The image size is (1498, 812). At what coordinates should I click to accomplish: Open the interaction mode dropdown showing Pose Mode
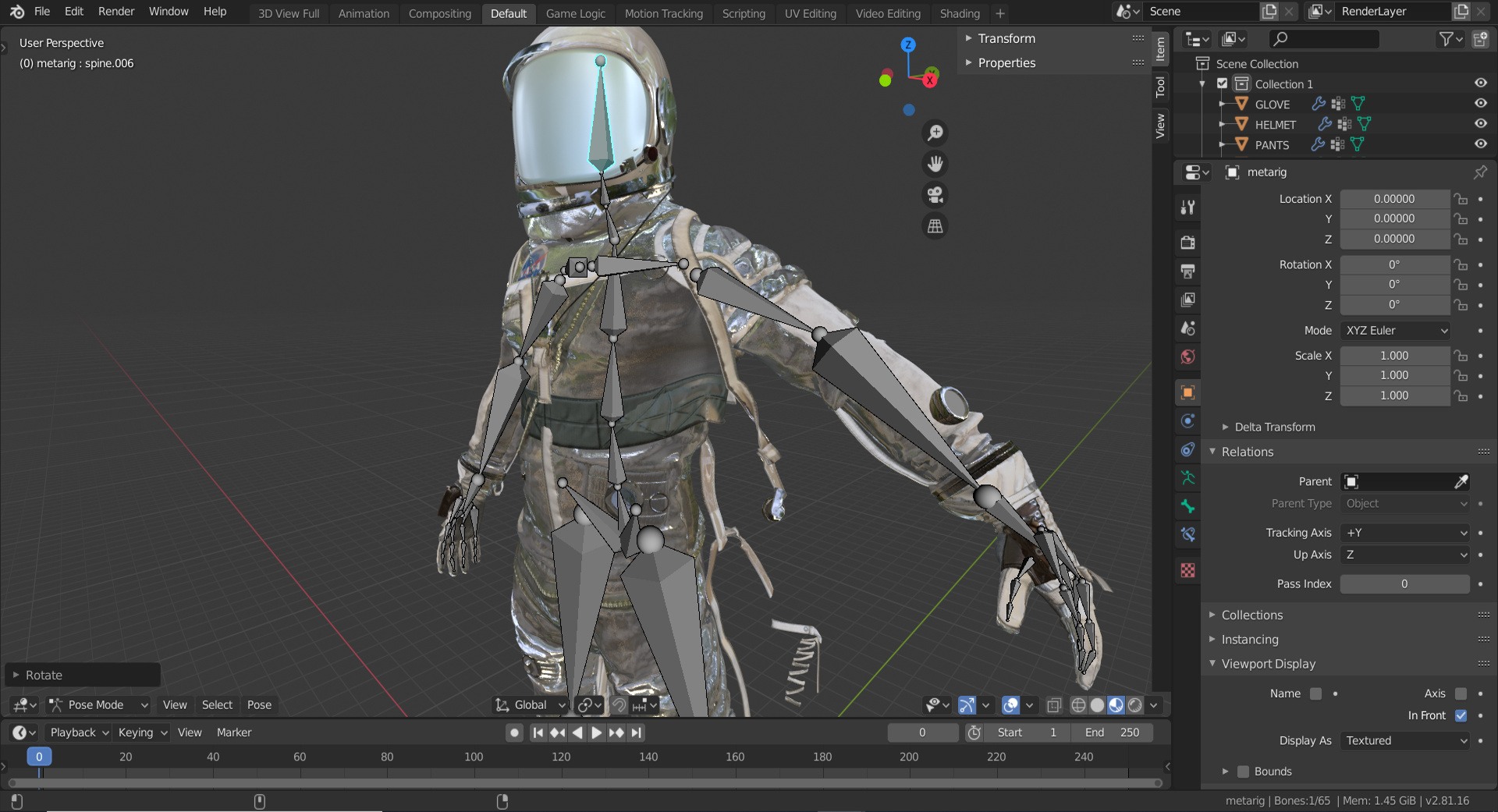[x=98, y=704]
